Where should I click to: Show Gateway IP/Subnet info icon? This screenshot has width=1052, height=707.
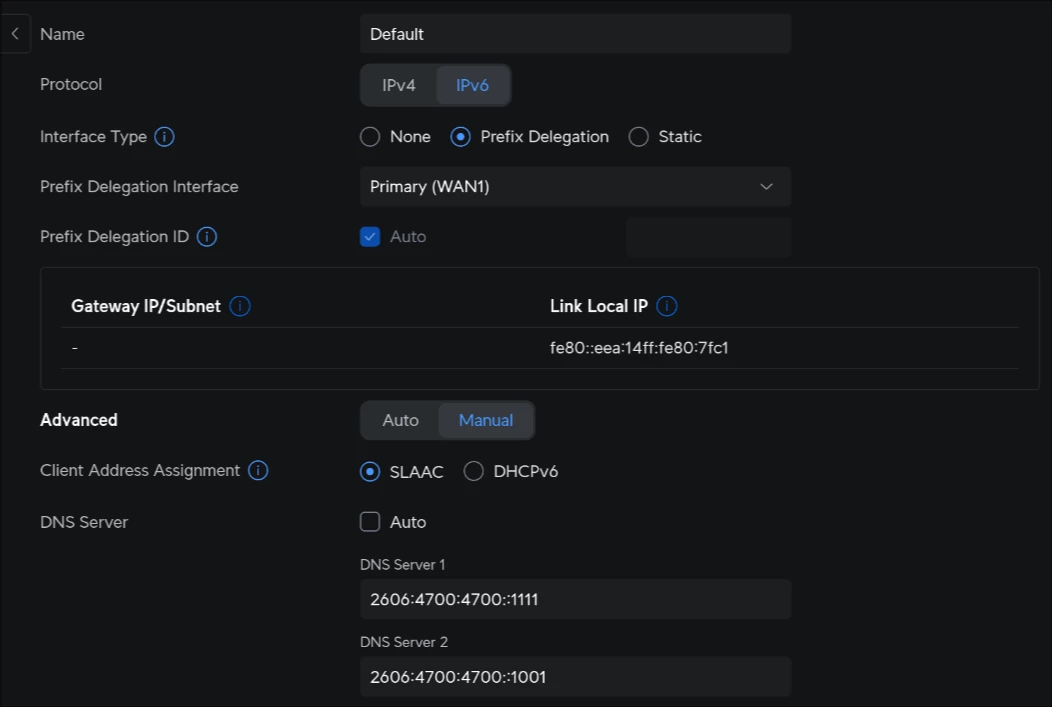240,306
